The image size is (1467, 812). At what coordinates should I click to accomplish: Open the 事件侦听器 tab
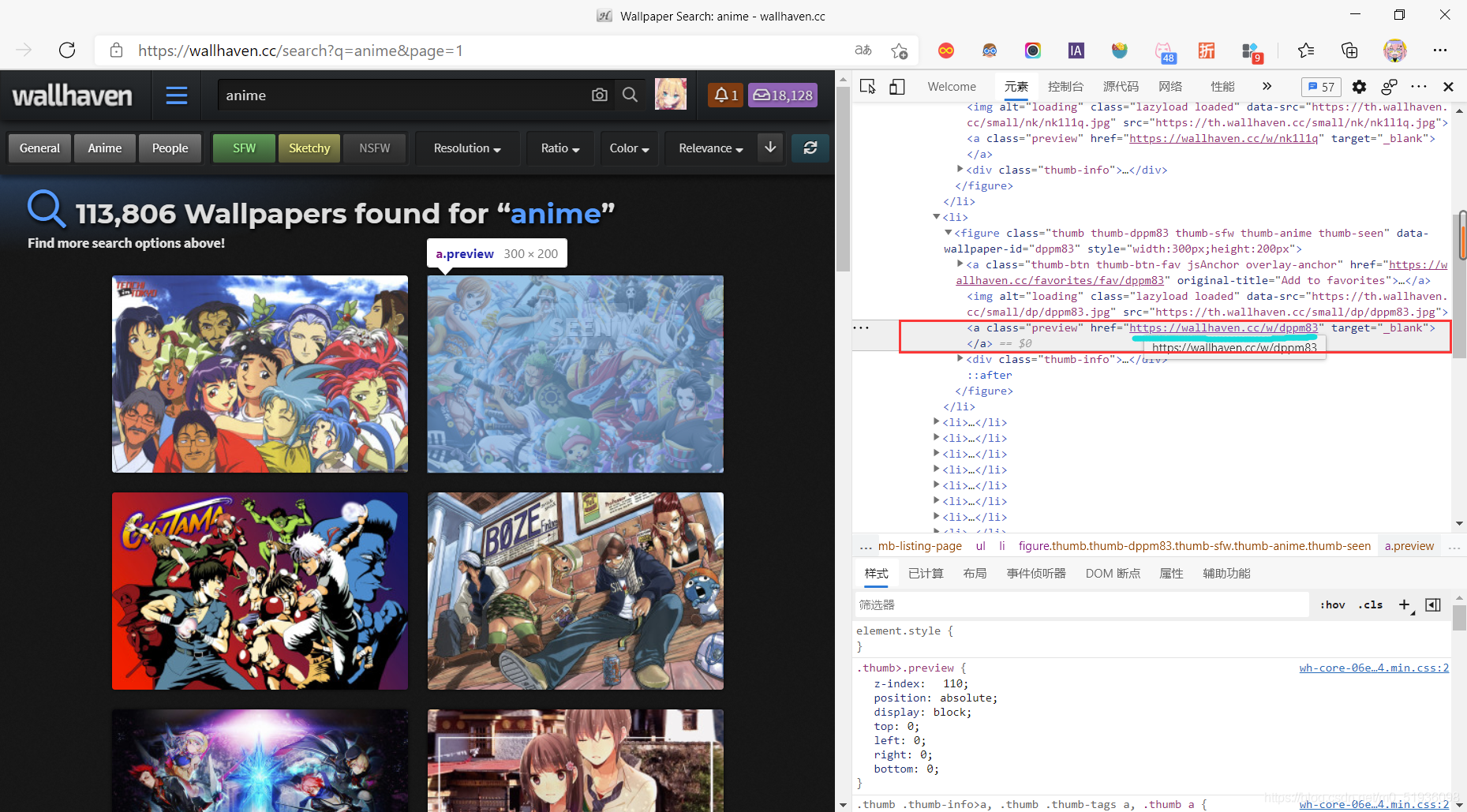(1036, 574)
